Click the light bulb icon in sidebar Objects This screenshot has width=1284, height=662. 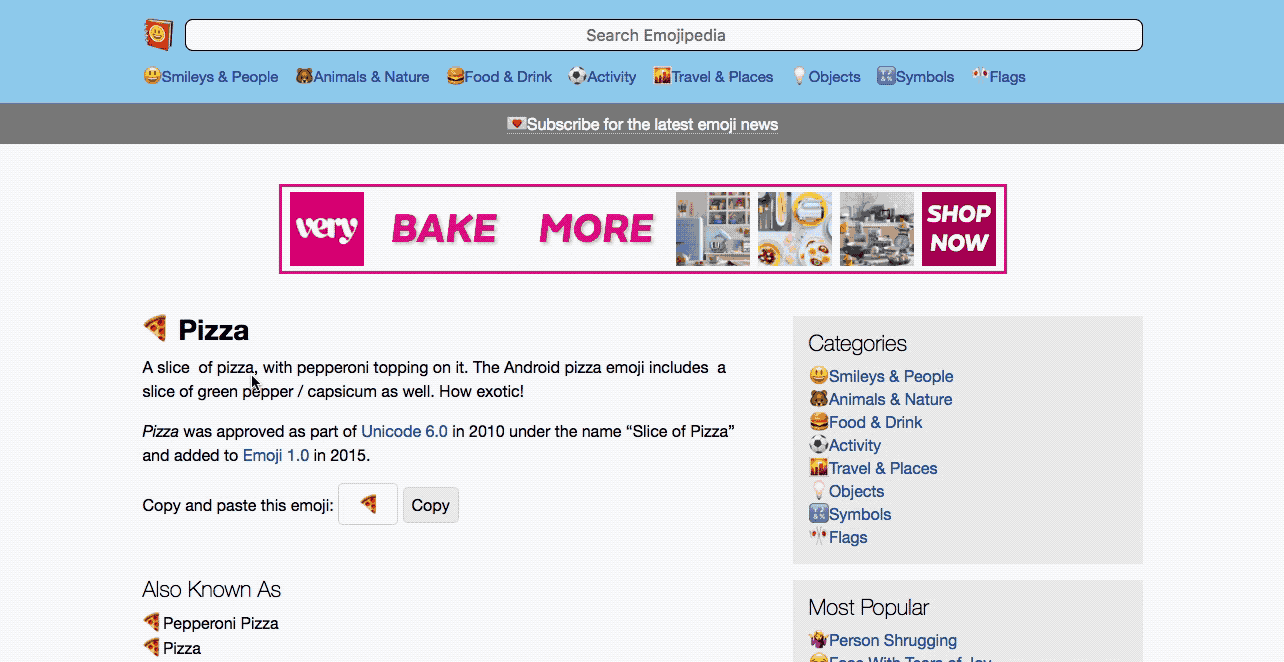pos(818,491)
